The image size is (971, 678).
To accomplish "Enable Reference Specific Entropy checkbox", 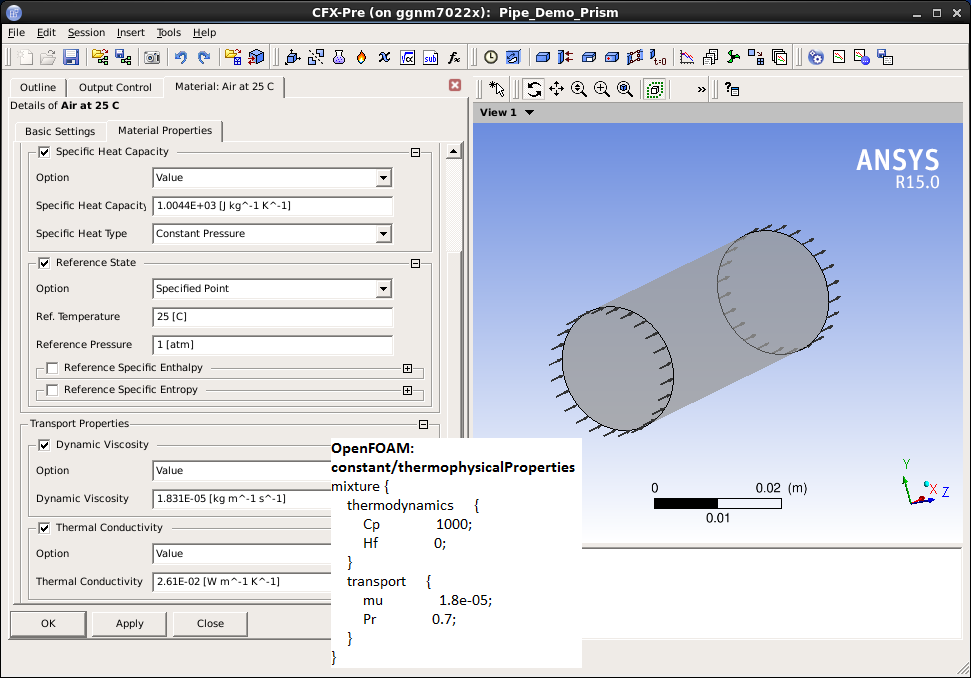I will tap(52, 389).
